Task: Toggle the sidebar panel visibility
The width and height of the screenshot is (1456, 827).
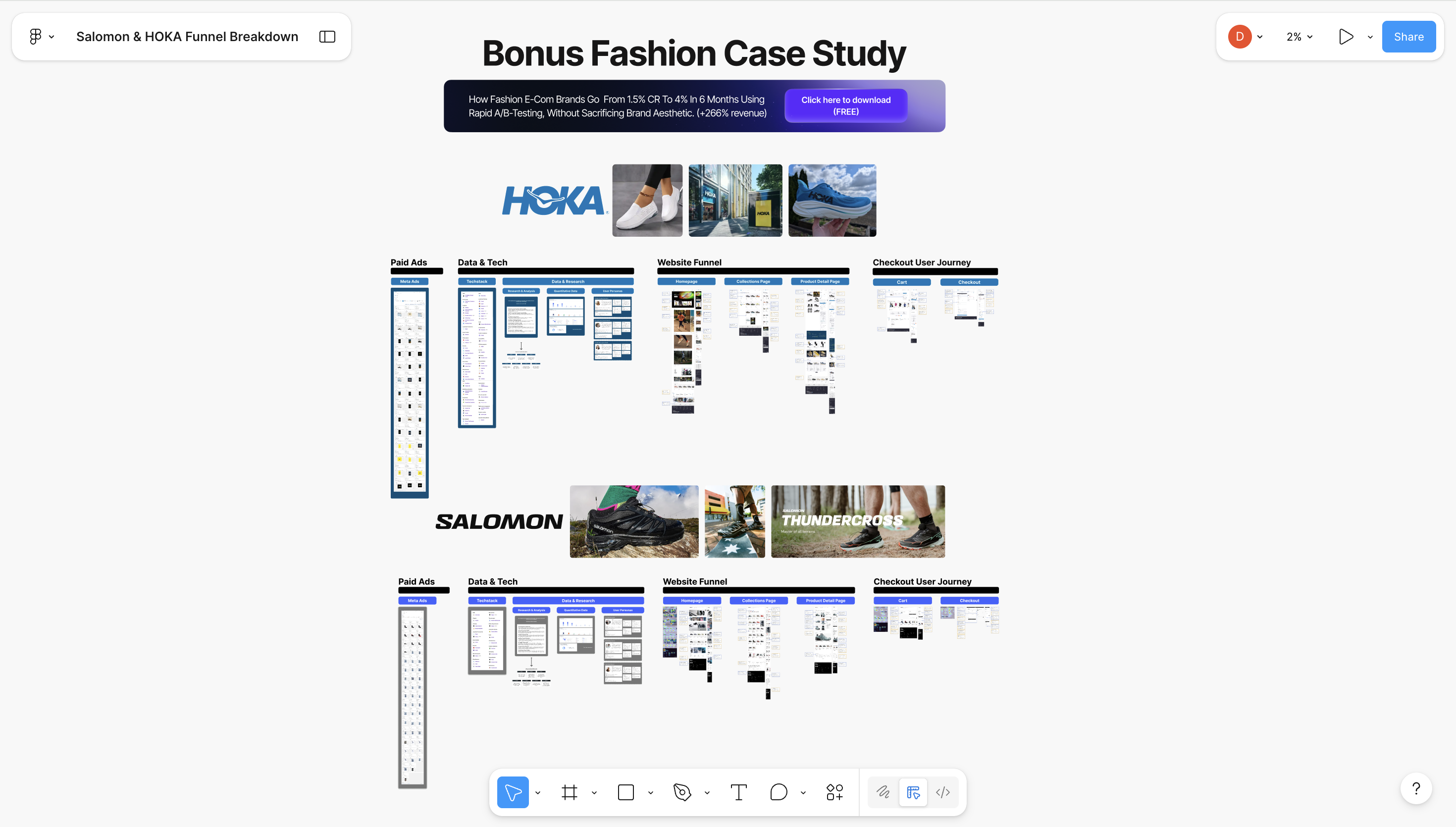Action: coord(327,37)
